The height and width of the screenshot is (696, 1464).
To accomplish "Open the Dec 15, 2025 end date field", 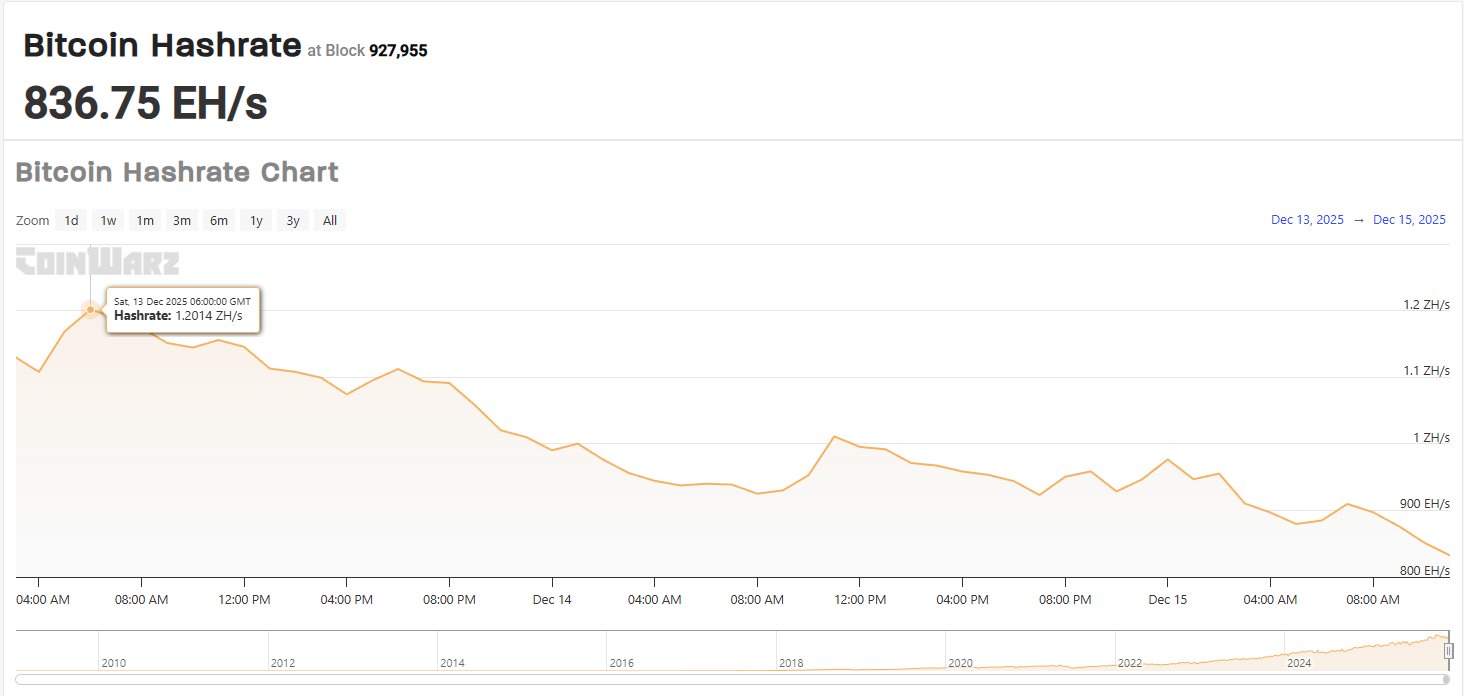I will tap(1410, 219).
